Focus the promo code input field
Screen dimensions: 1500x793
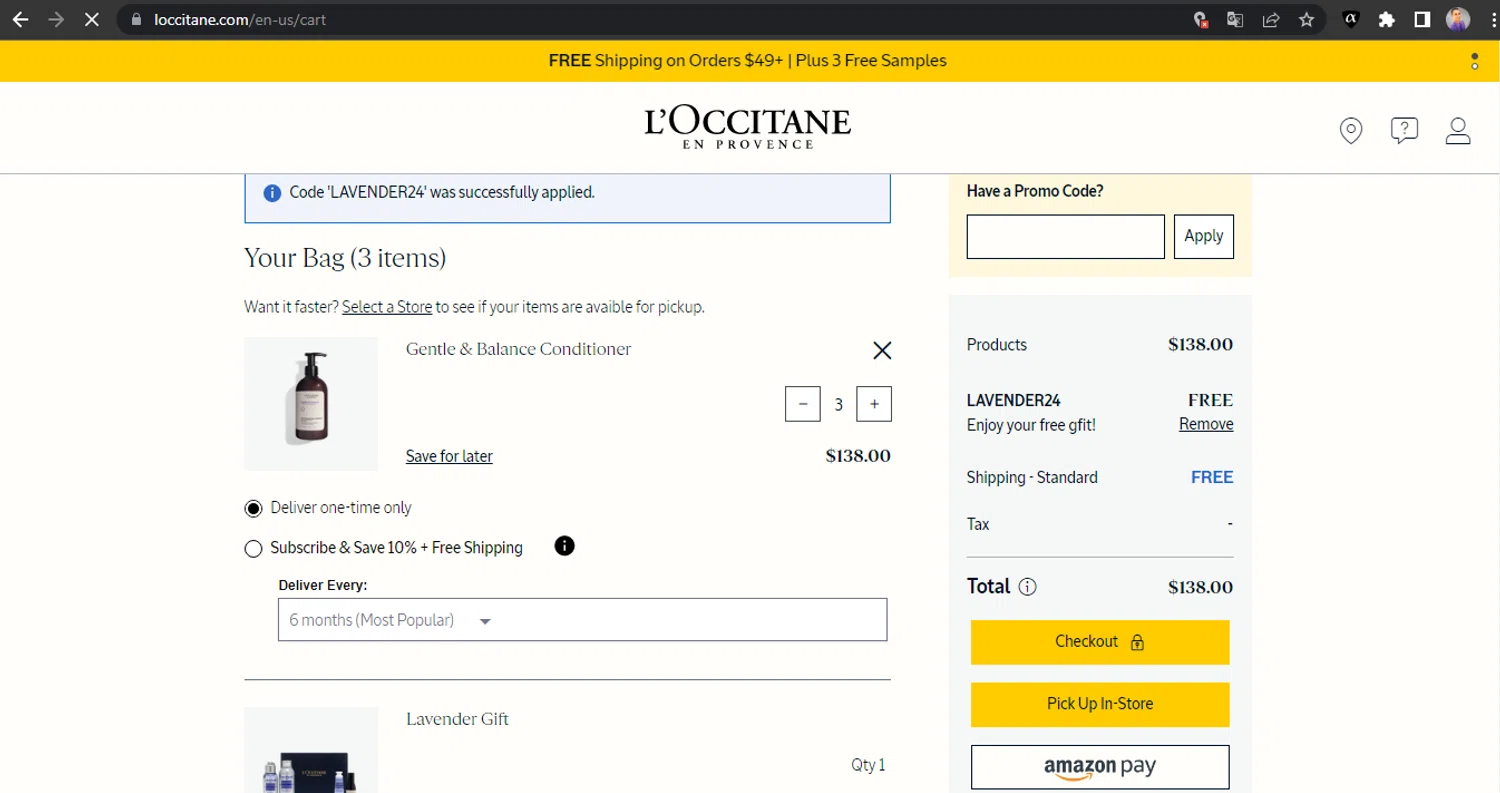point(1065,237)
